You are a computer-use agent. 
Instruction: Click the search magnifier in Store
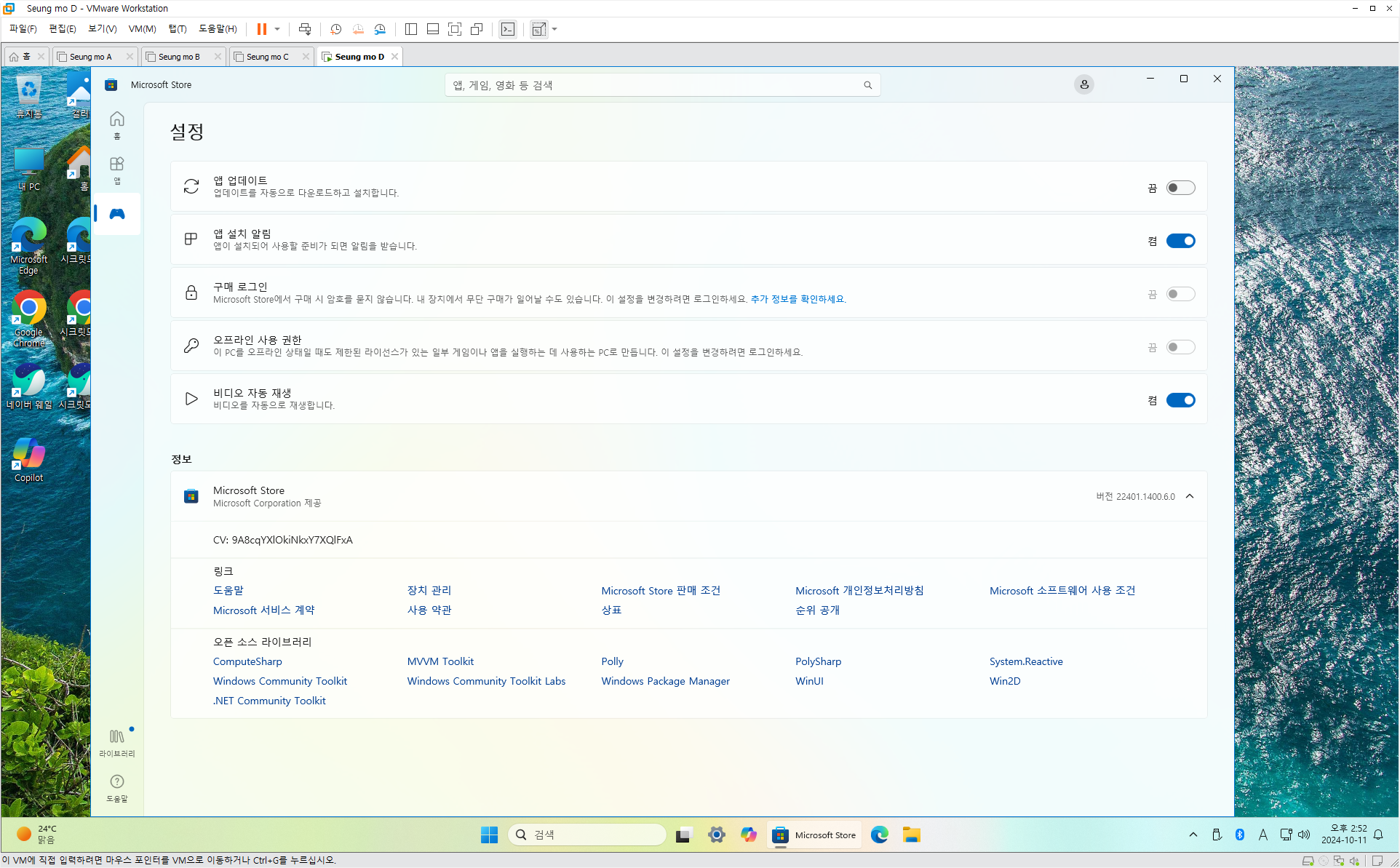867,85
